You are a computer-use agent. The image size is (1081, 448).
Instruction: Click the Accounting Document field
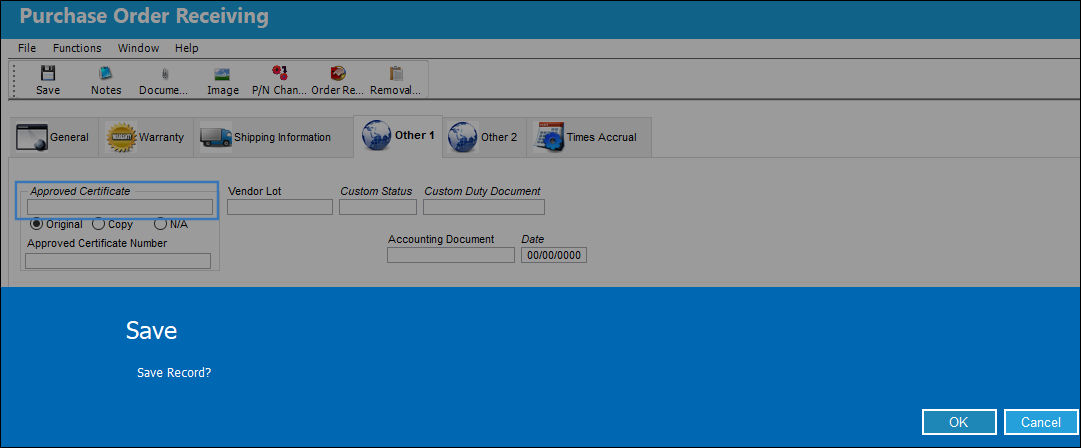[x=451, y=255]
